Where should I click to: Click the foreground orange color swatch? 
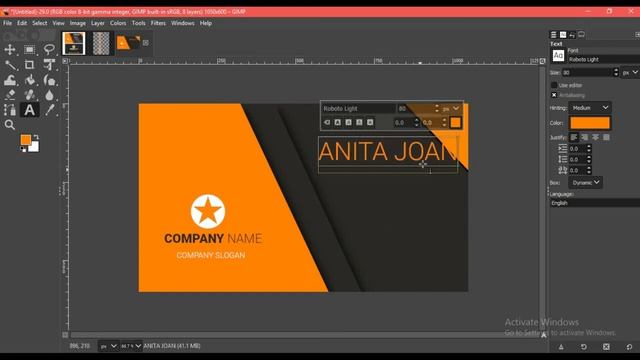[x=26, y=140]
